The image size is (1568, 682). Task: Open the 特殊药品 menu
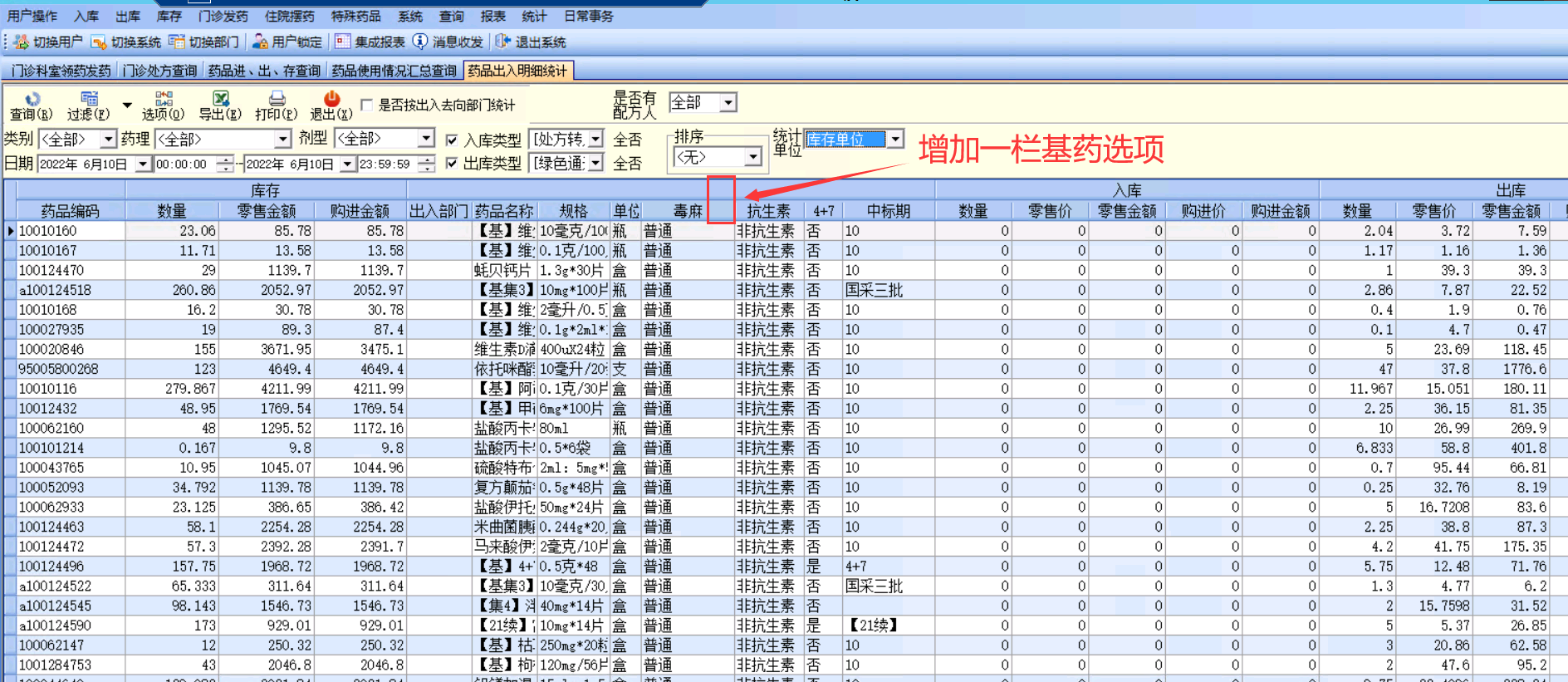(x=356, y=16)
